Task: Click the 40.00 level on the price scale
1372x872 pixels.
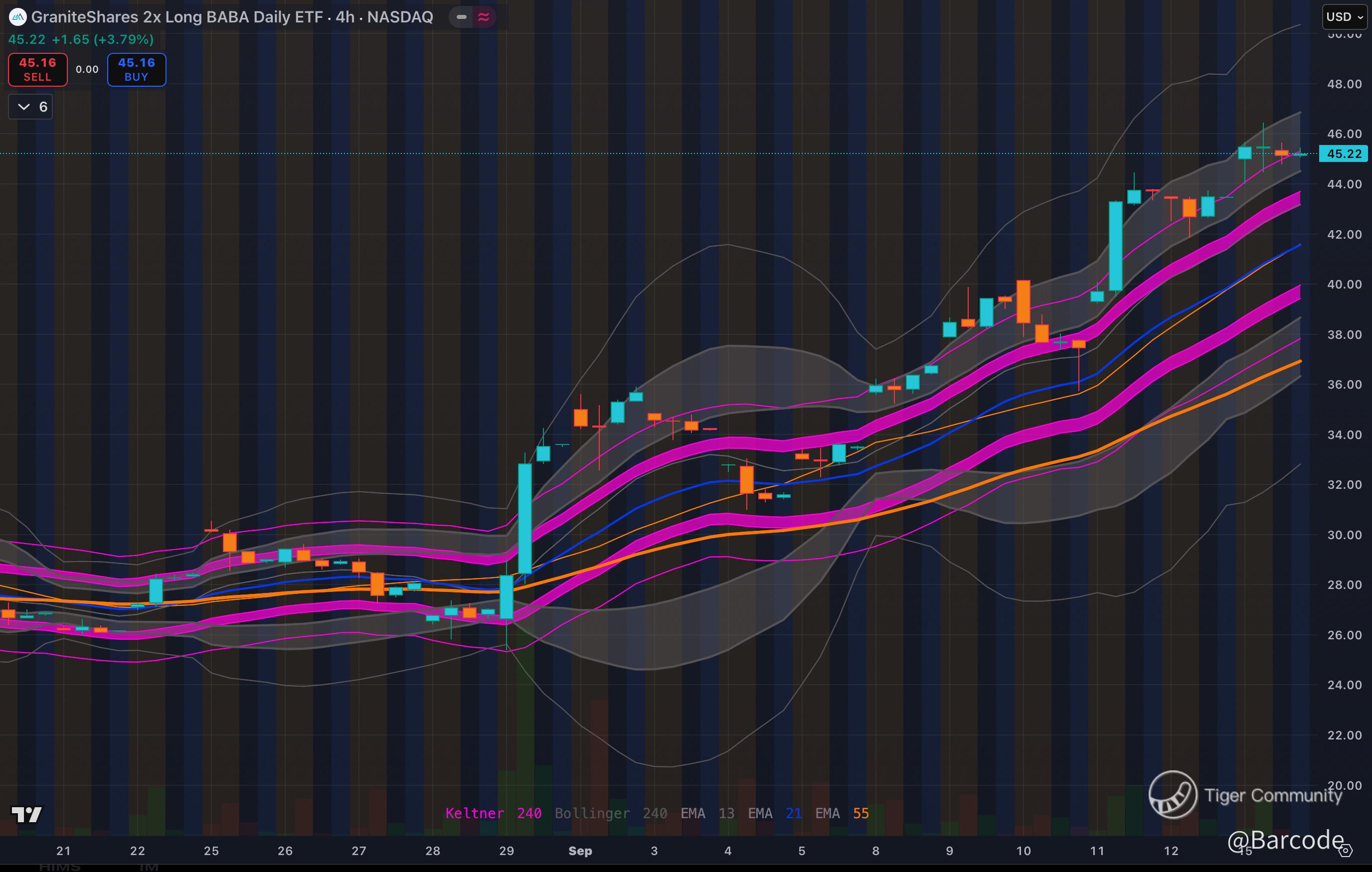Action: click(1344, 284)
